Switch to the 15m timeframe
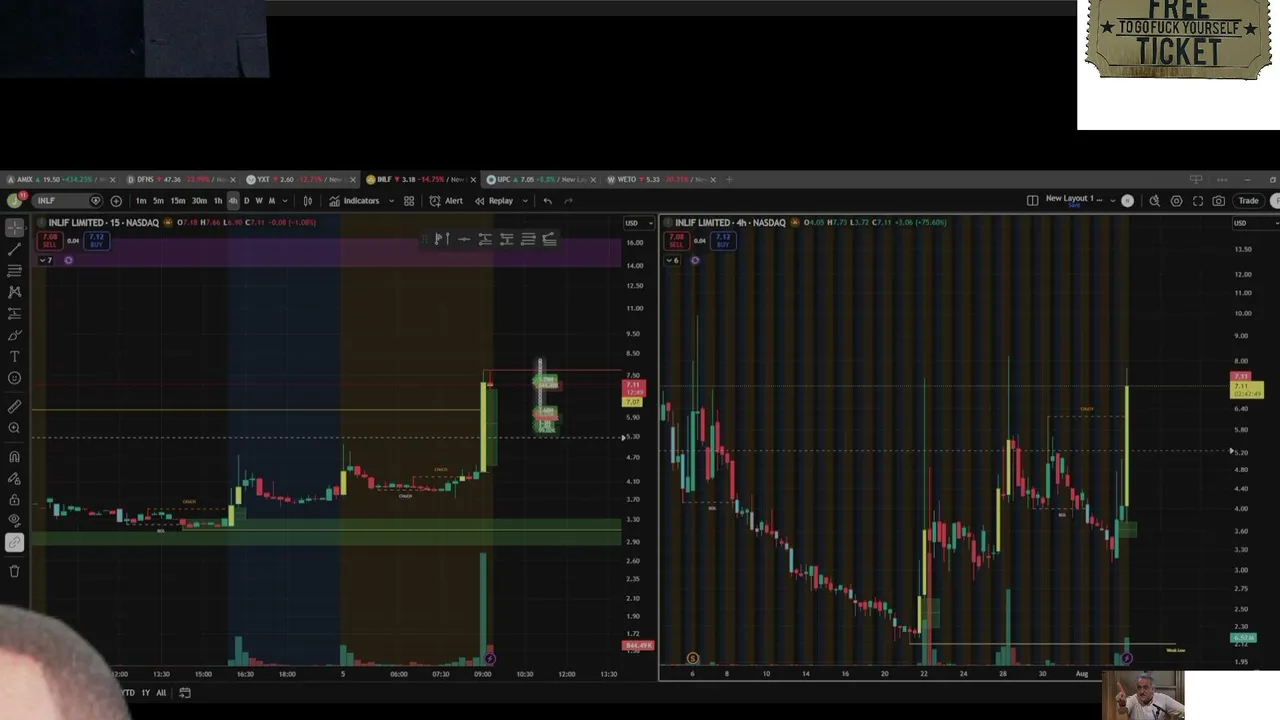 click(x=177, y=201)
